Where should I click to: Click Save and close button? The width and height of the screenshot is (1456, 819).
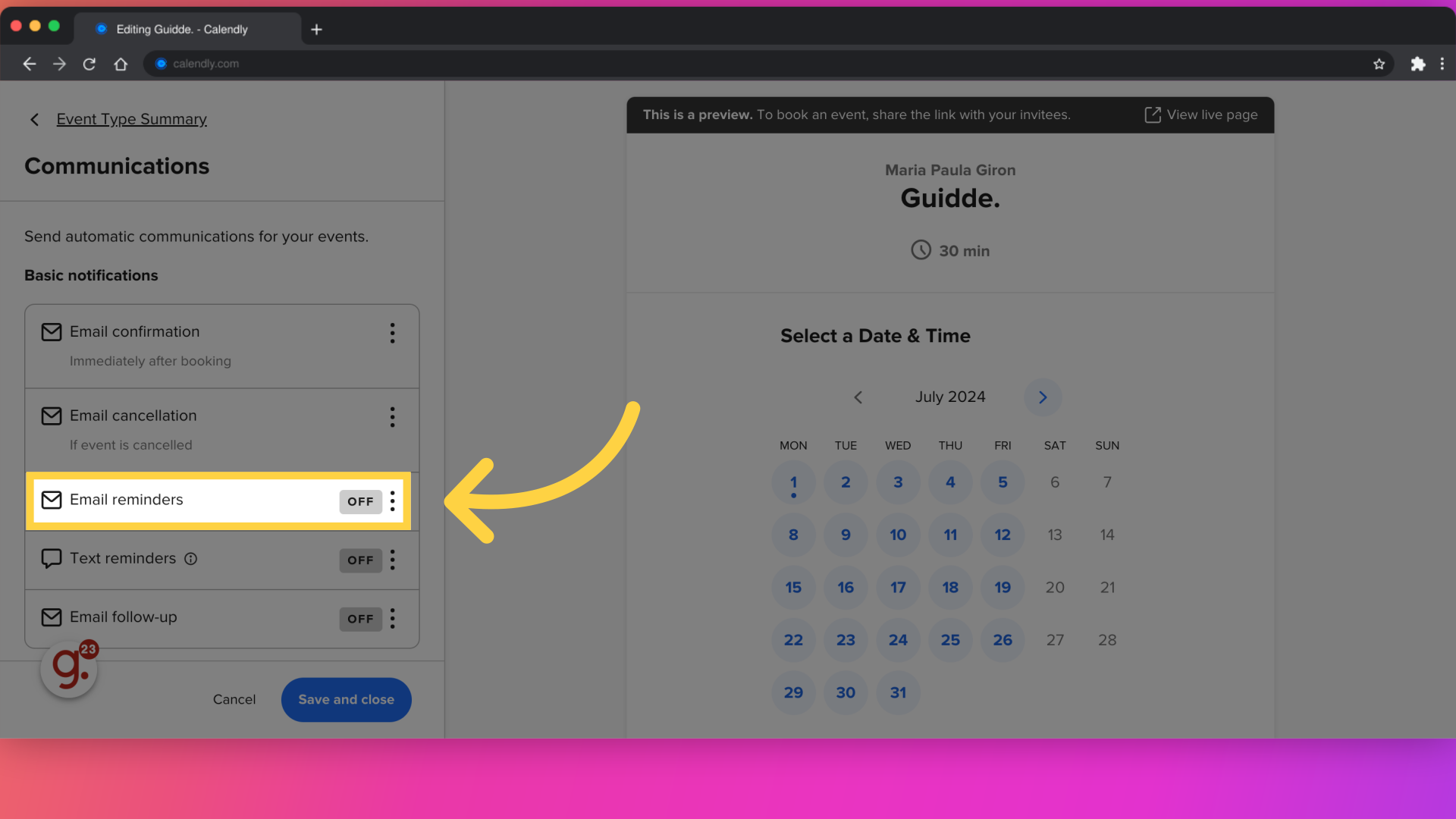[x=346, y=699]
